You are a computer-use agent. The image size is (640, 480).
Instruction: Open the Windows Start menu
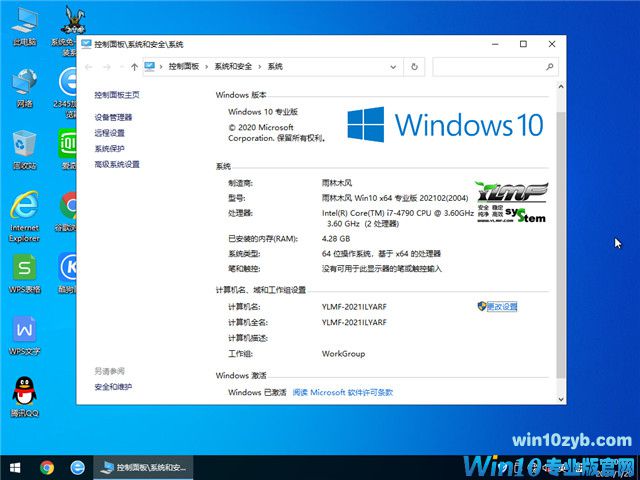(x=15, y=467)
